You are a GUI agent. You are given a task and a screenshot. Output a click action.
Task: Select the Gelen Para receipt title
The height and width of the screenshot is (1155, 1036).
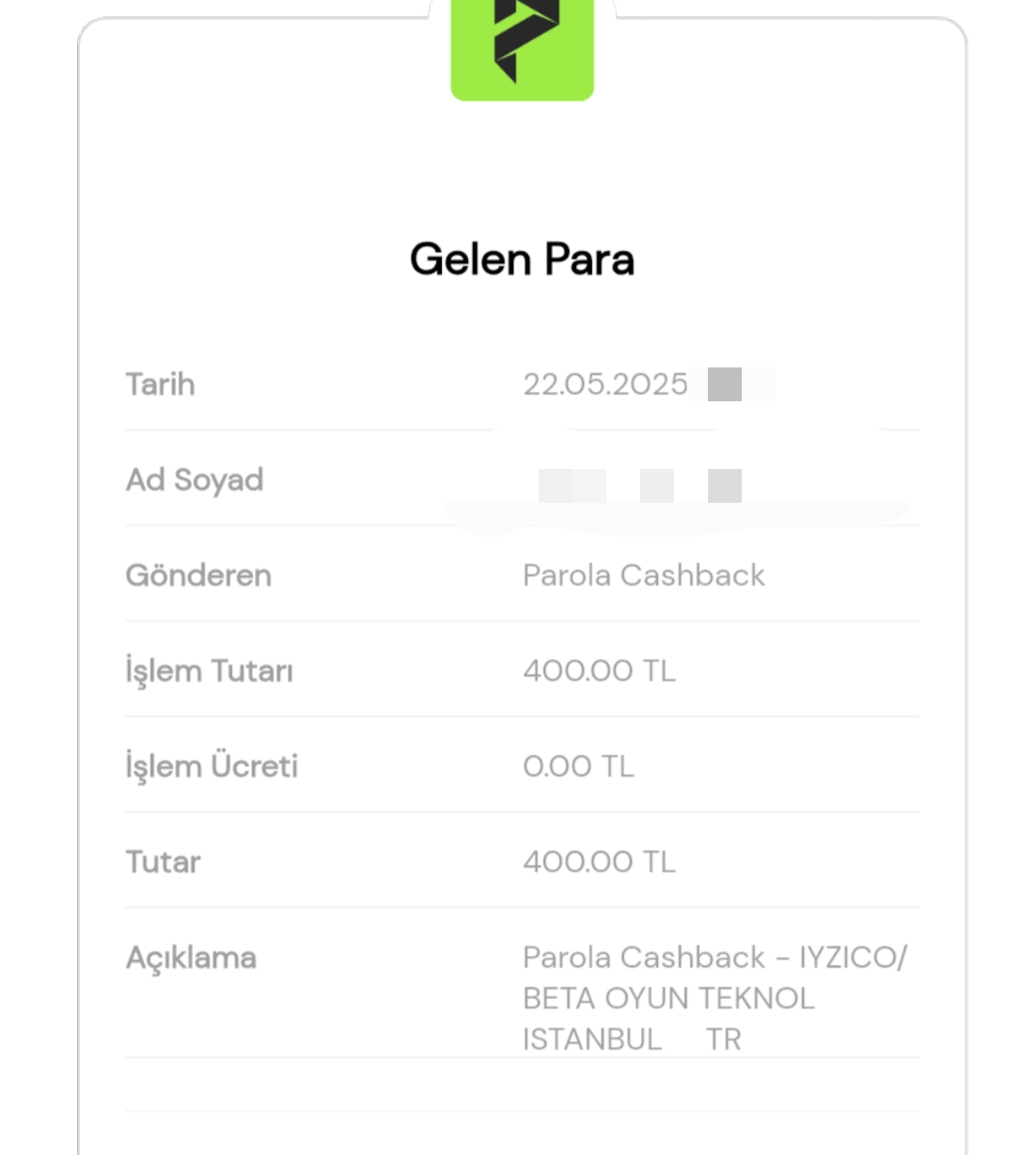(x=523, y=259)
